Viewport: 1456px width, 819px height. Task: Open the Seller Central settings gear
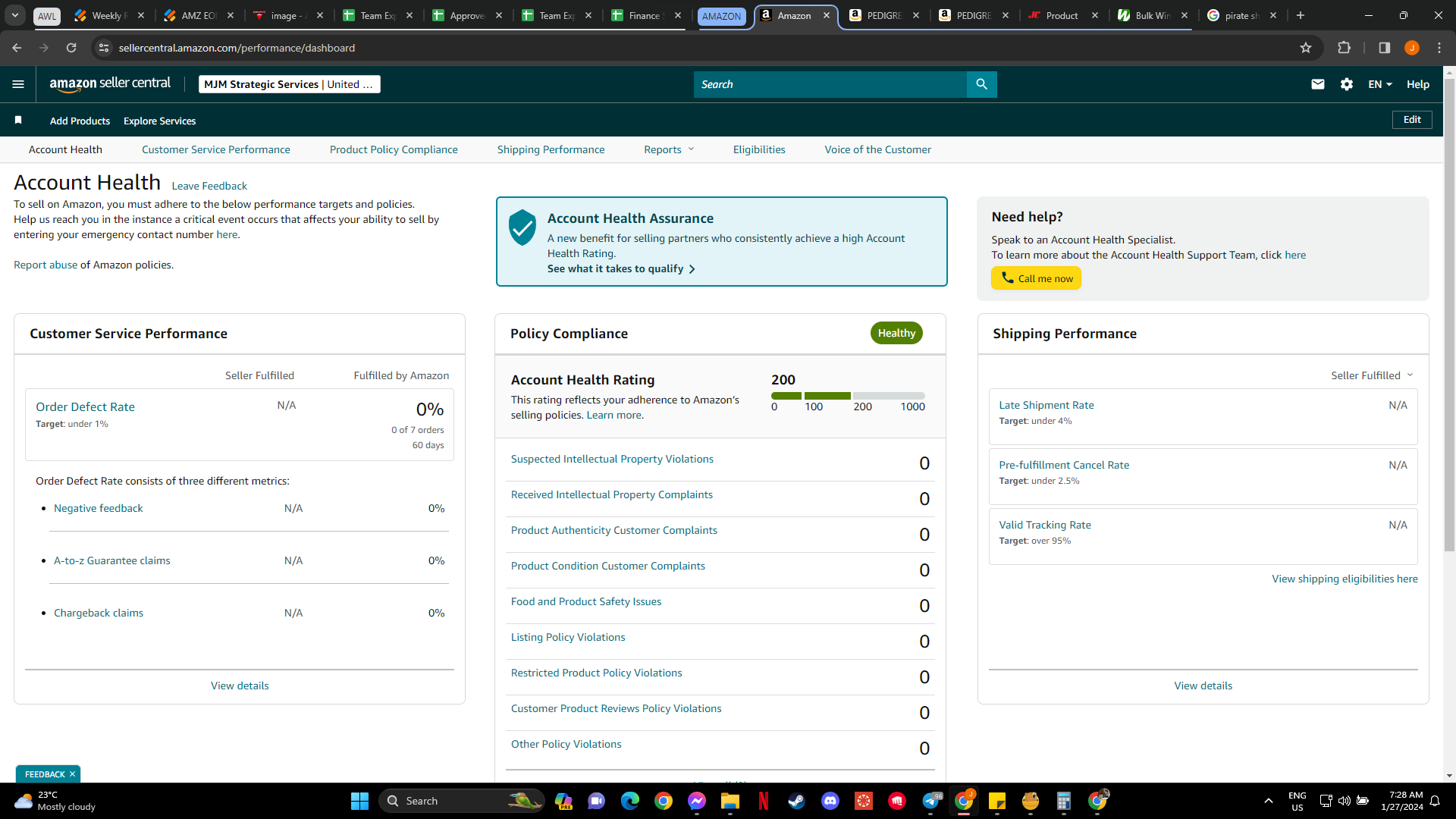[1347, 84]
